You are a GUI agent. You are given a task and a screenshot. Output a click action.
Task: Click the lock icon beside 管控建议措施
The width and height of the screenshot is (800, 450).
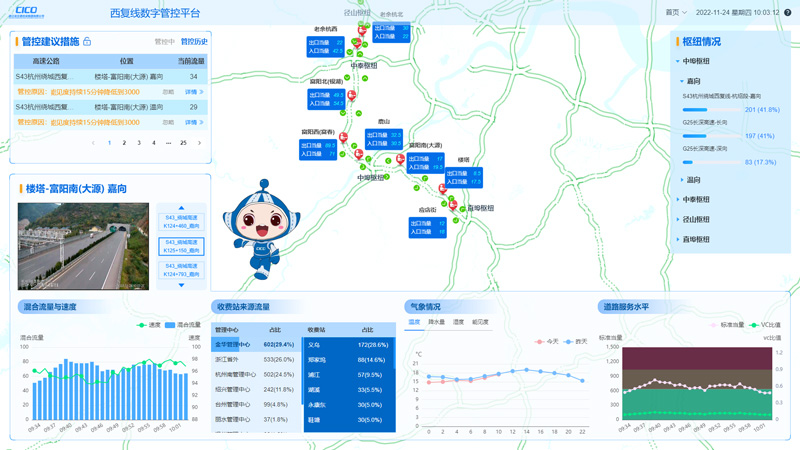87,42
